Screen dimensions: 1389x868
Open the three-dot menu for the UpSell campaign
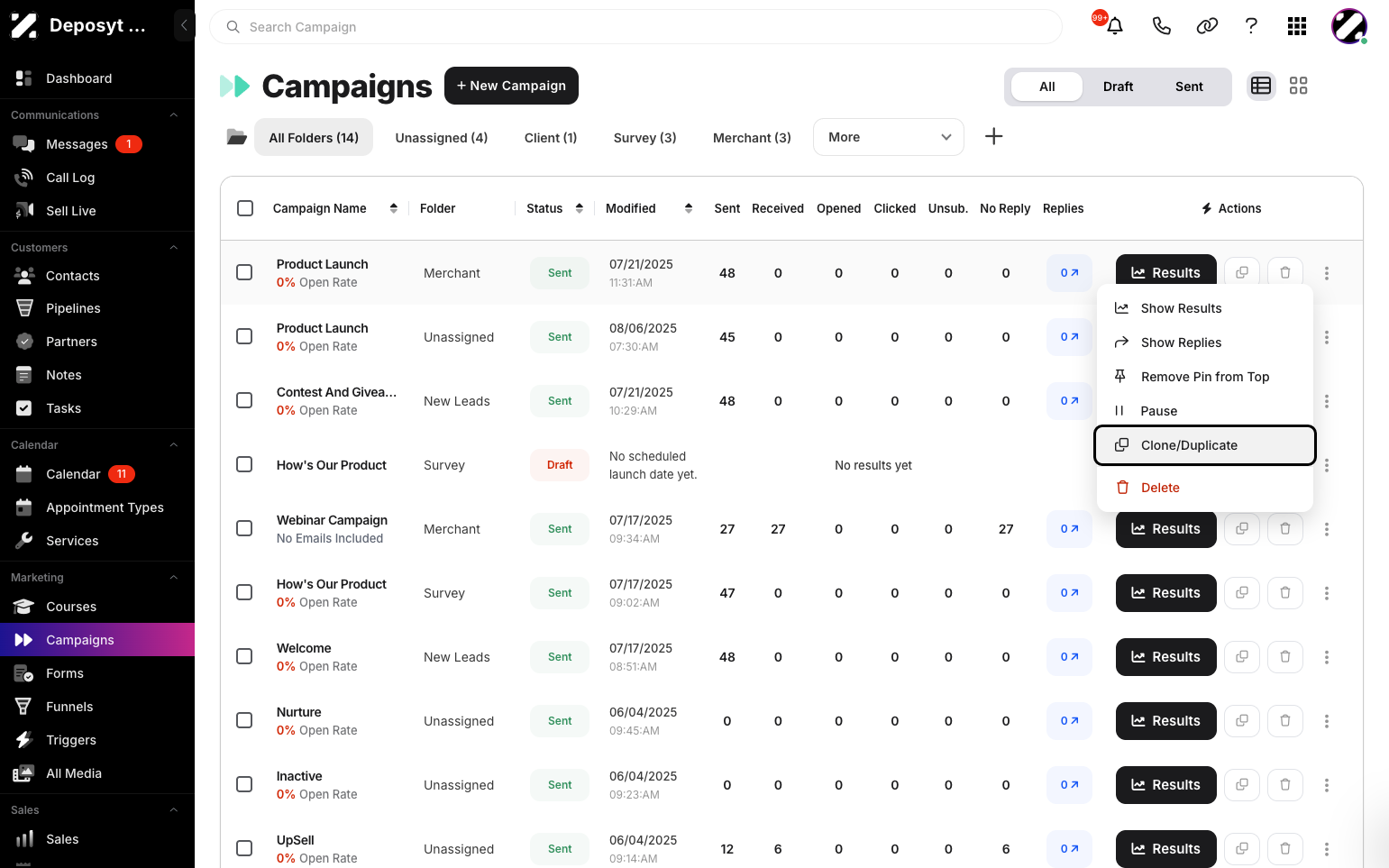tap(1326, 849)
